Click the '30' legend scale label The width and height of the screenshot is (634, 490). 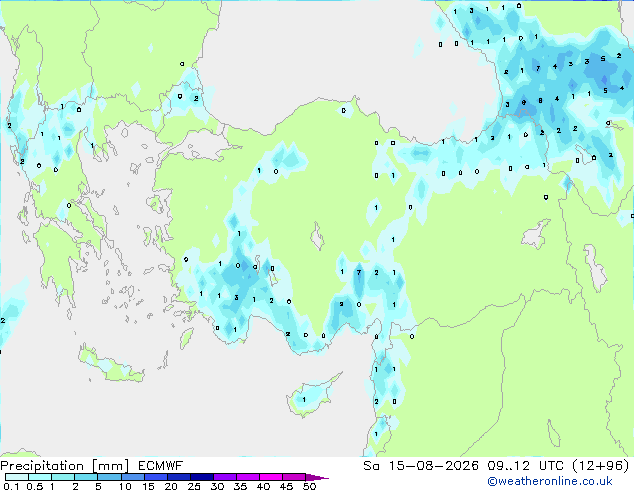click(218, 486)
